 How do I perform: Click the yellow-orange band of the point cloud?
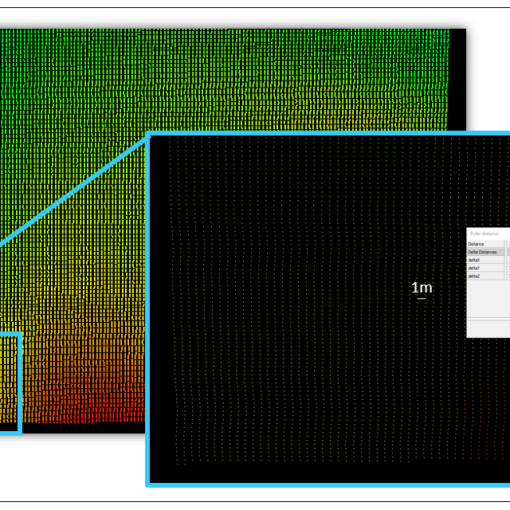coord(83,350)
